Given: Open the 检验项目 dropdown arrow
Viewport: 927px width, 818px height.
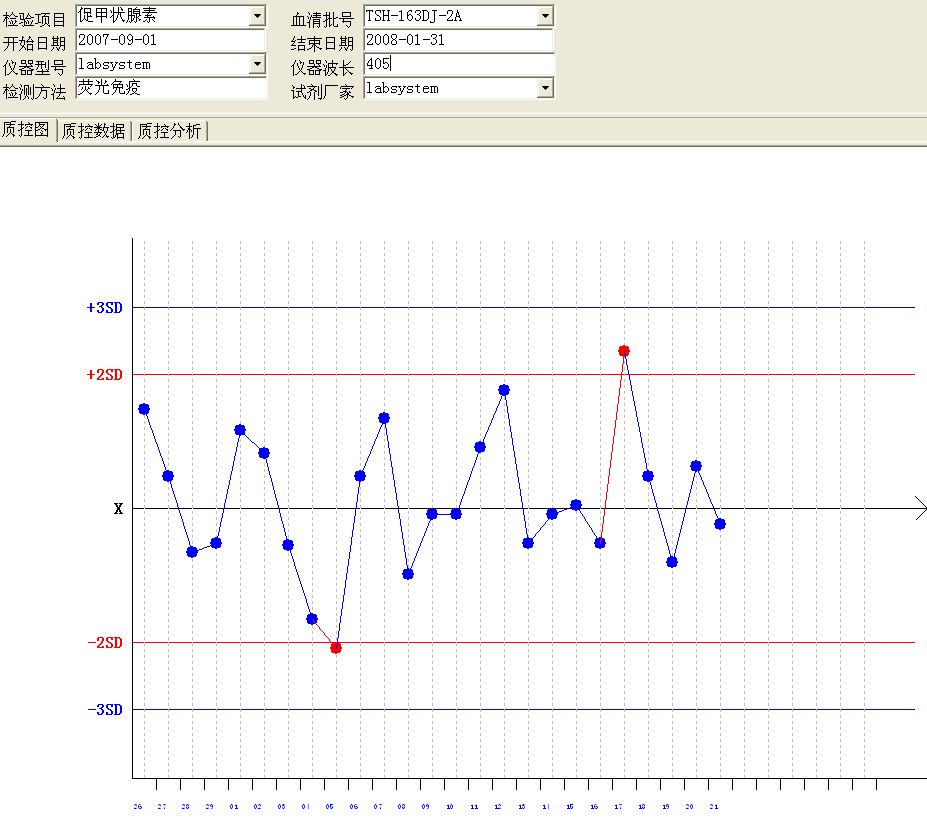Looking at the screenshot, I should 257,16.
